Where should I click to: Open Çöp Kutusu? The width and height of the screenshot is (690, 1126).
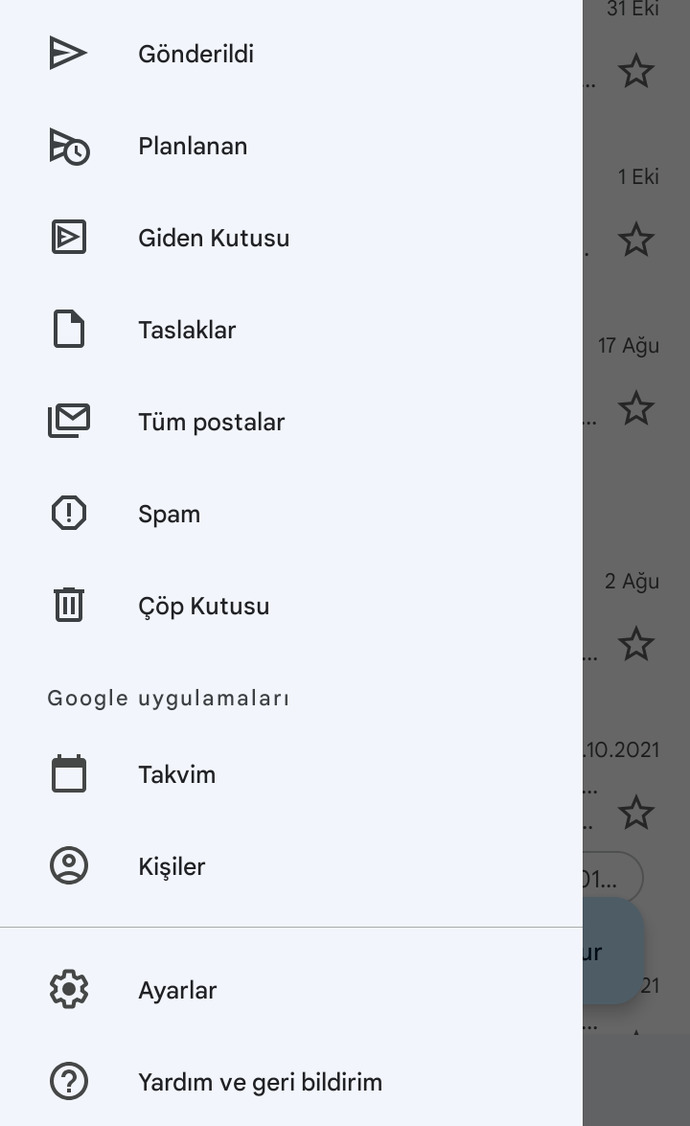pyautogui.click(x=291, y=605)
